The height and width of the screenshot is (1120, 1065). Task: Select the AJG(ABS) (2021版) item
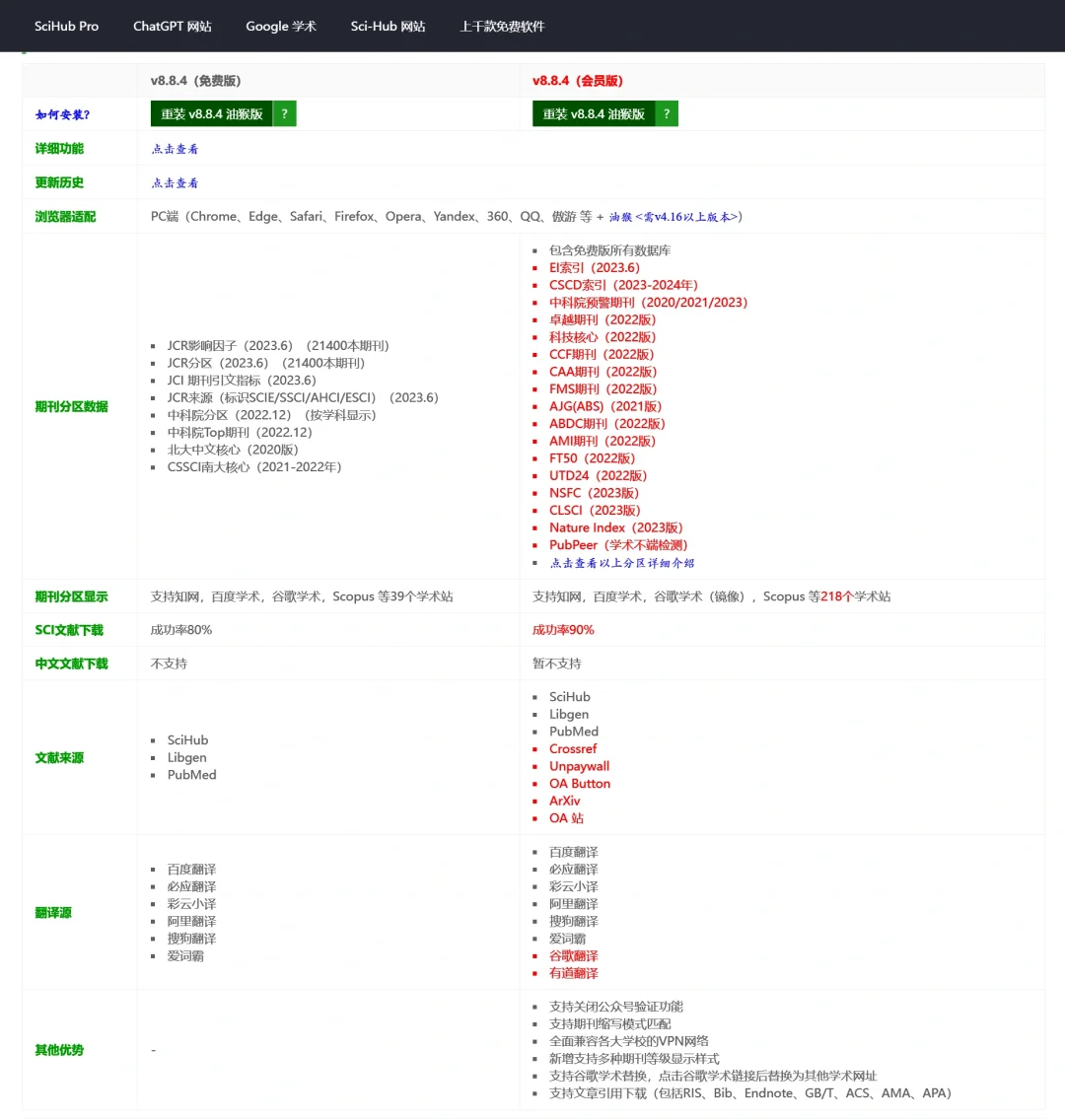pyautogui.click(x=605, y=406)
